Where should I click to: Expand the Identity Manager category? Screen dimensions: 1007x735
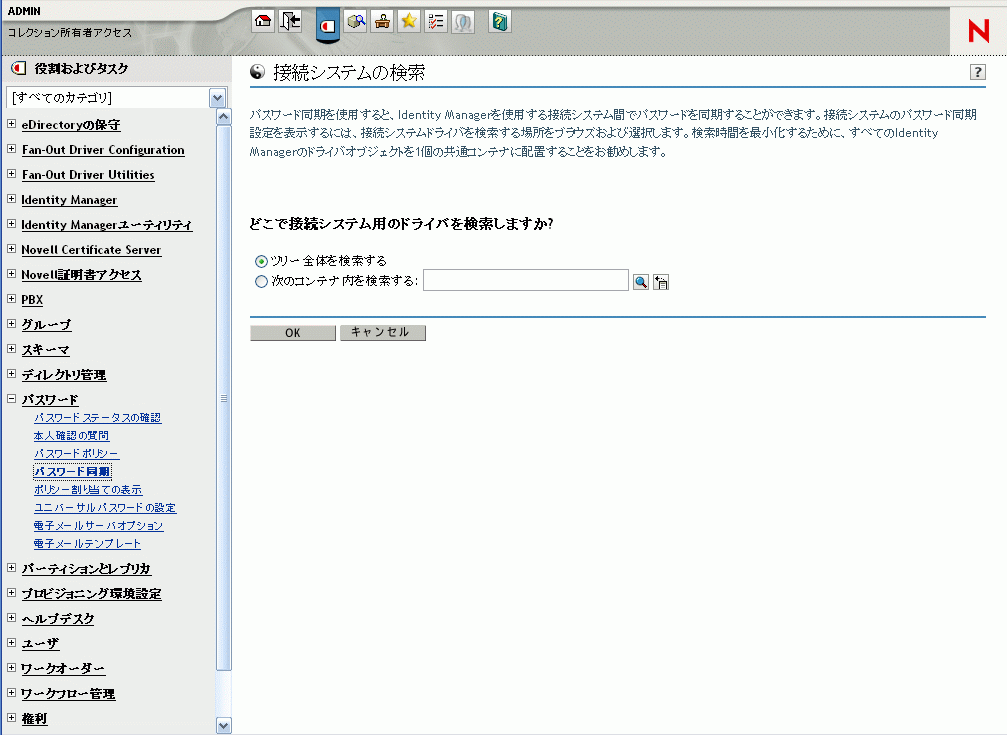click(x=10, y=199)
